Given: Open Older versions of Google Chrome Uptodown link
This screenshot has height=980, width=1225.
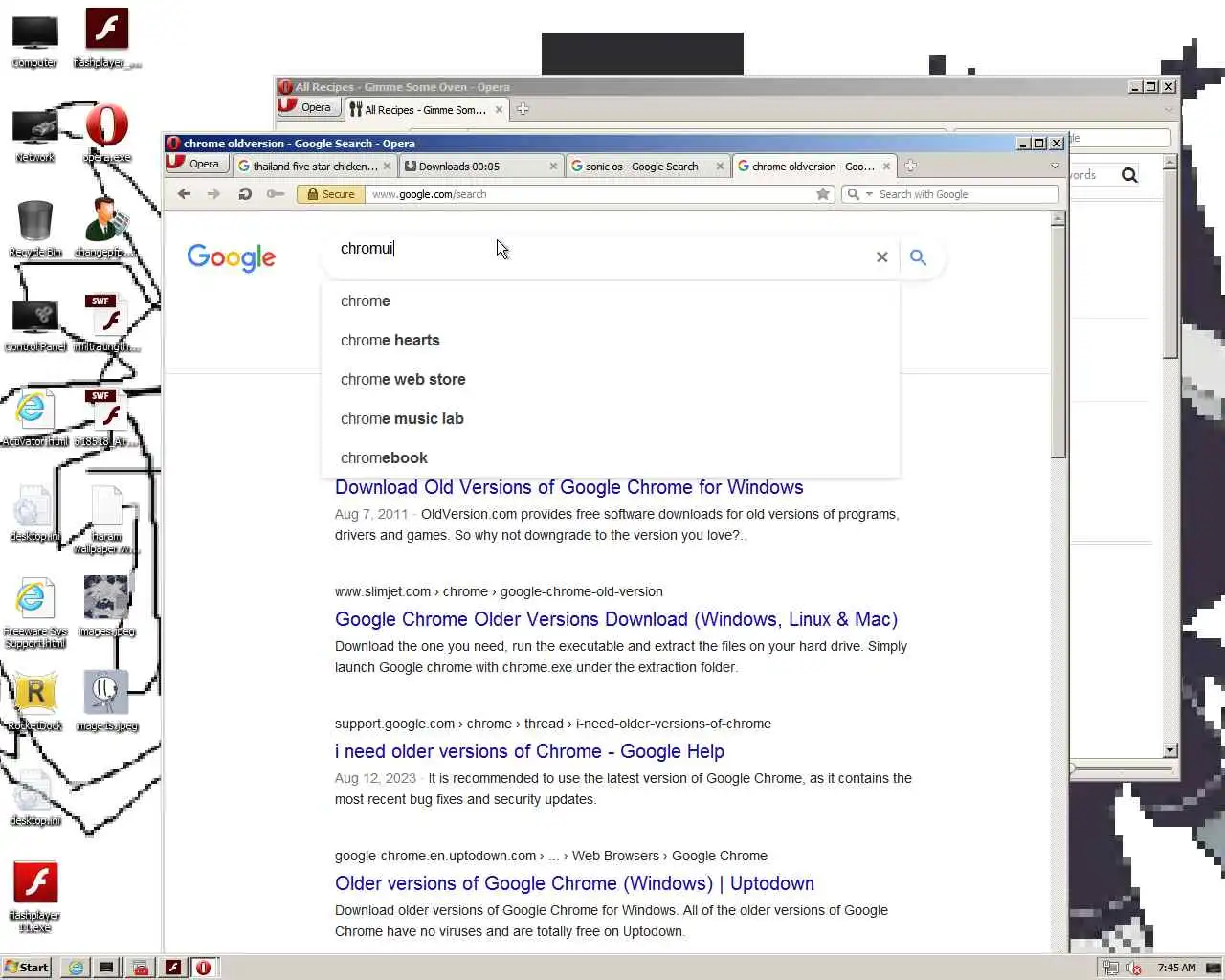Looking at the screenshot, I should [574, 883].
